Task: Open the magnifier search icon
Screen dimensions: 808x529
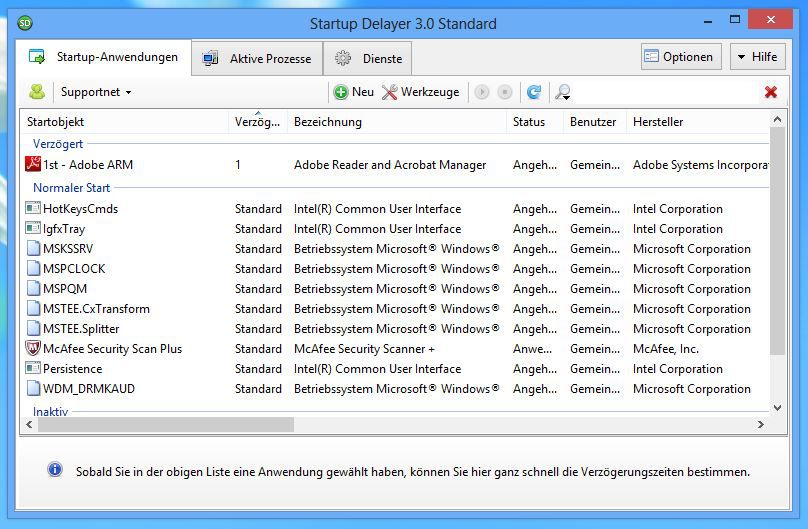Action: [562, 92]
